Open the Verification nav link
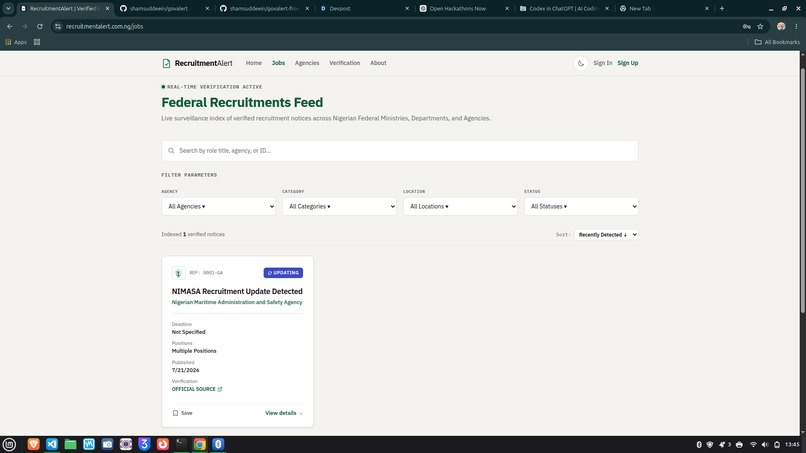The width and height of the screenshot is (806, 453). [x=344, y=63]
